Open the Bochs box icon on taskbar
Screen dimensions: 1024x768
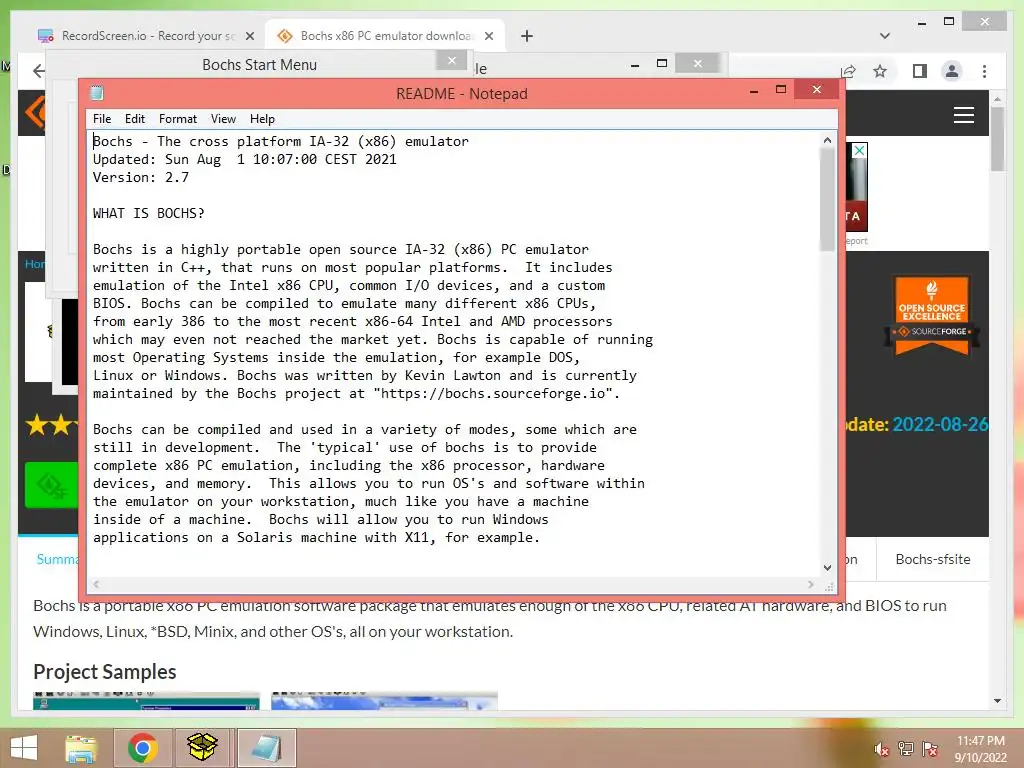(202, 748)
